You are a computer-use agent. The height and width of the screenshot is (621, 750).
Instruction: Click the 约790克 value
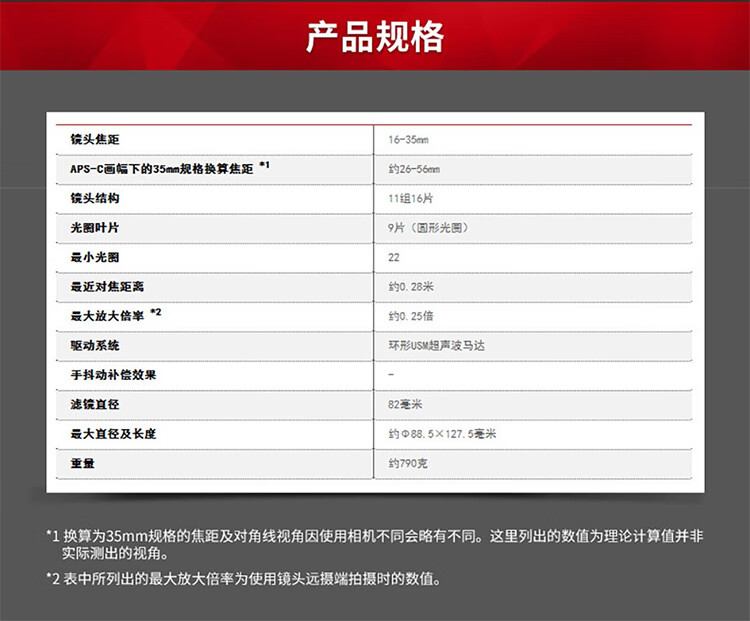pos(408,463)
